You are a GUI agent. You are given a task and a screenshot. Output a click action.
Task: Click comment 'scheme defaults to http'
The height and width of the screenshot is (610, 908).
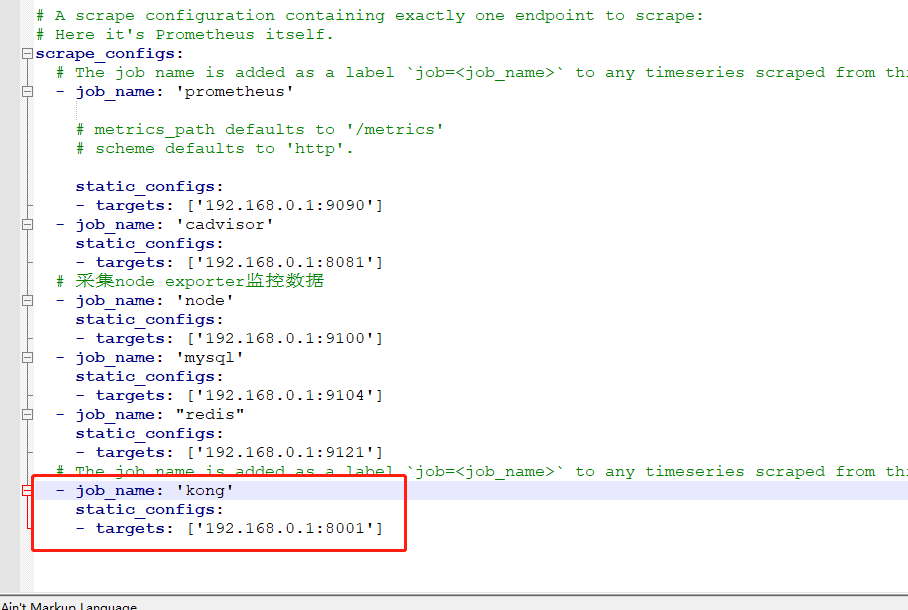(214, 149)
